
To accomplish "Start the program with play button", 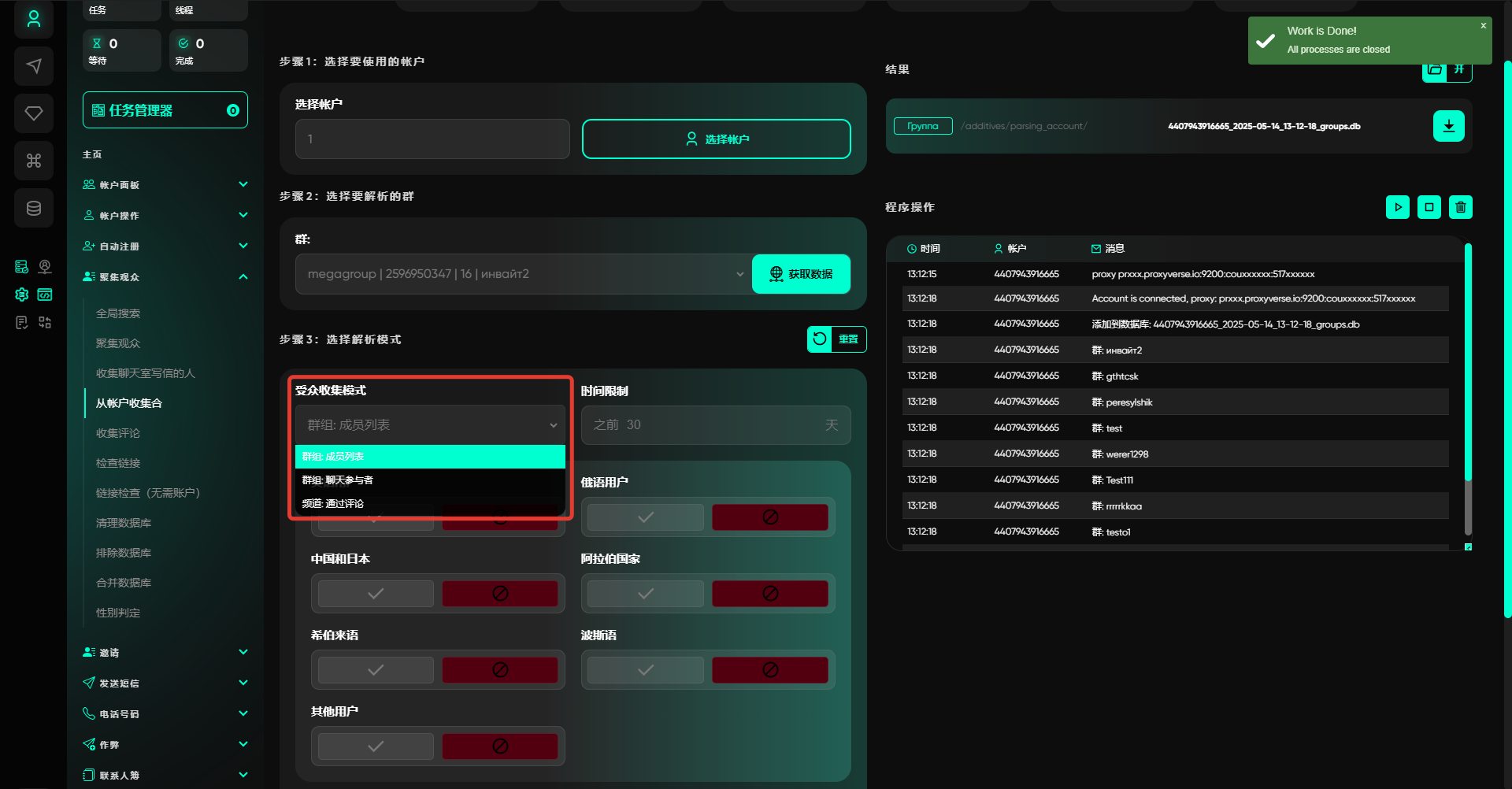I will coord(1397,207).
